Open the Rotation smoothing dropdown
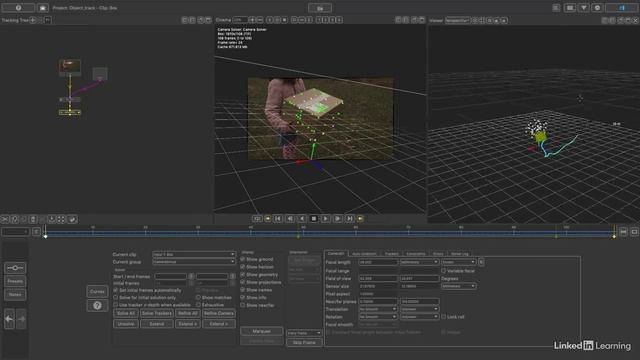 click(378, 317)
